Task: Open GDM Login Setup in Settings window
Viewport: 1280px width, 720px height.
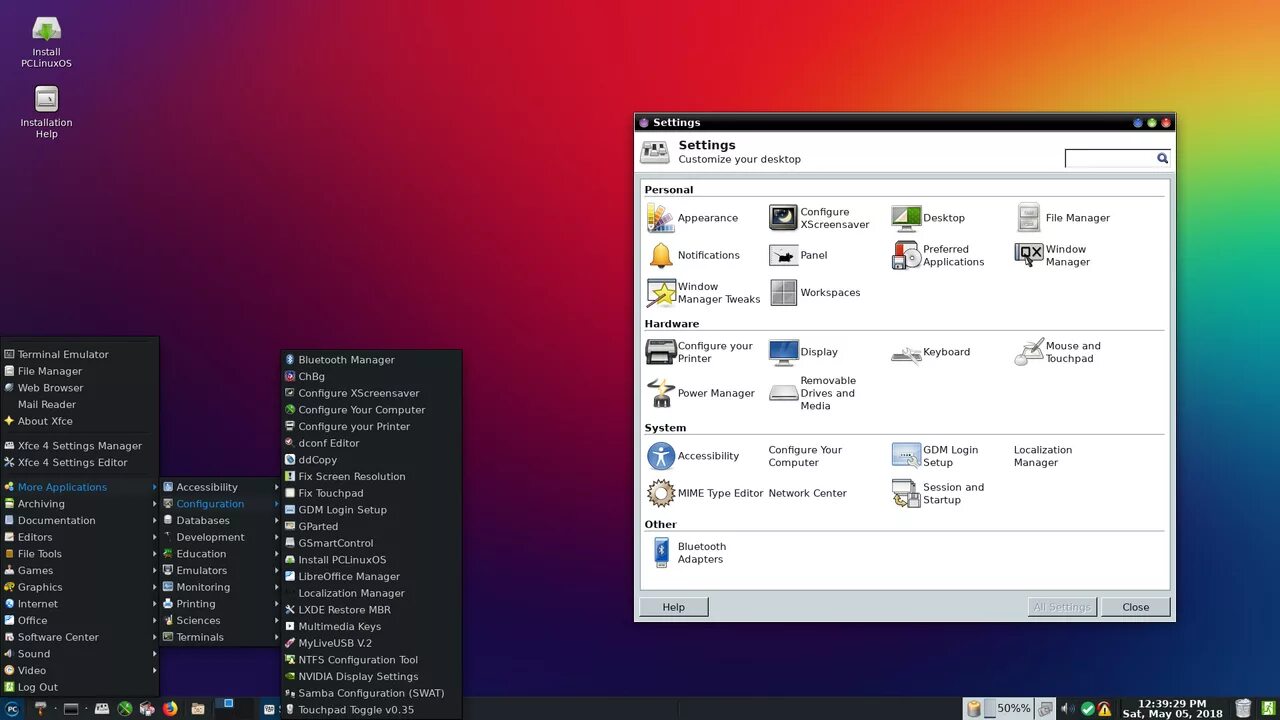Action: click(935, 456)
